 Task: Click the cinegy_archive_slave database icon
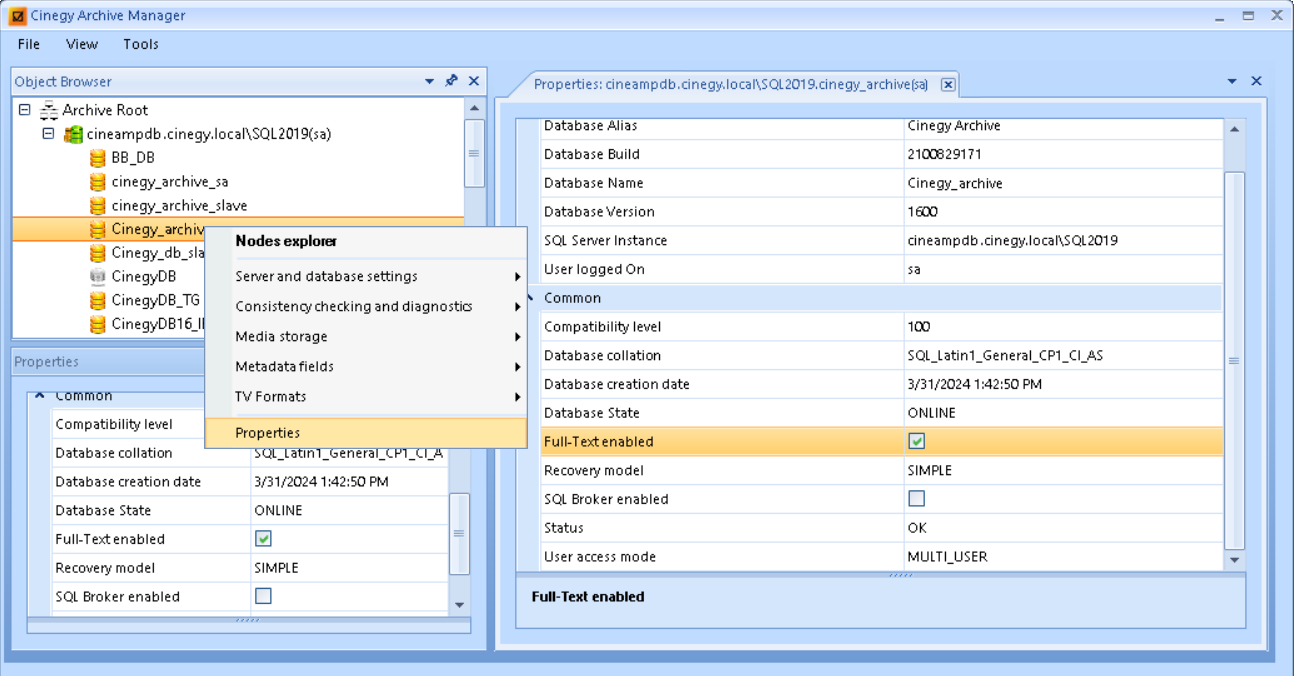click(x=97, y=206)
